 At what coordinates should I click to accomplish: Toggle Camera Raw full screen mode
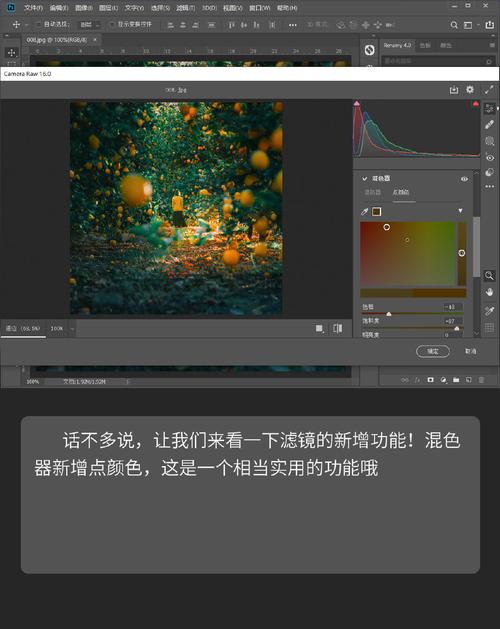coord(488,90)
